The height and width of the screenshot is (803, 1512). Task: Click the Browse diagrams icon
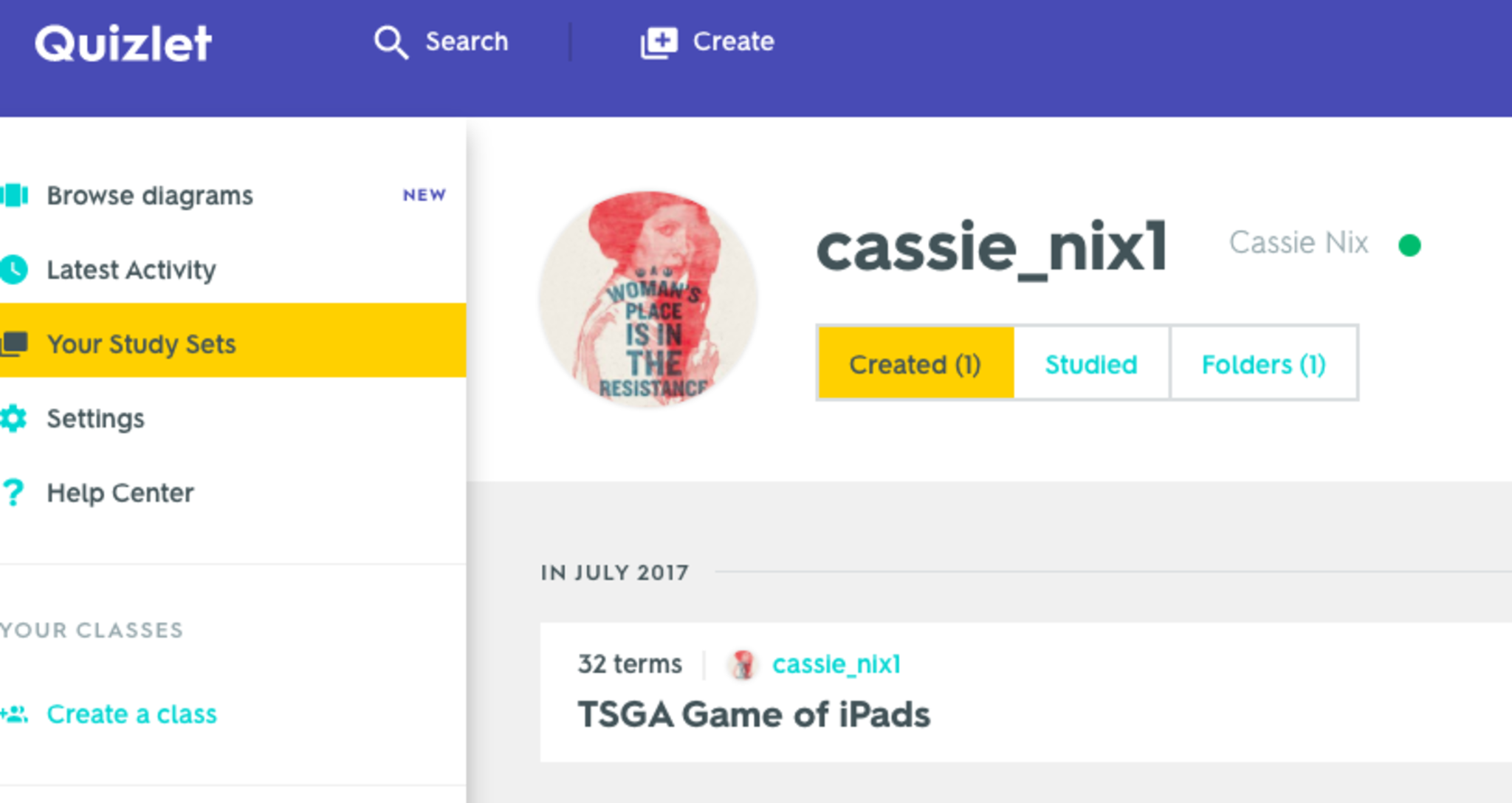pyautogui.click(x=14, y=195)
